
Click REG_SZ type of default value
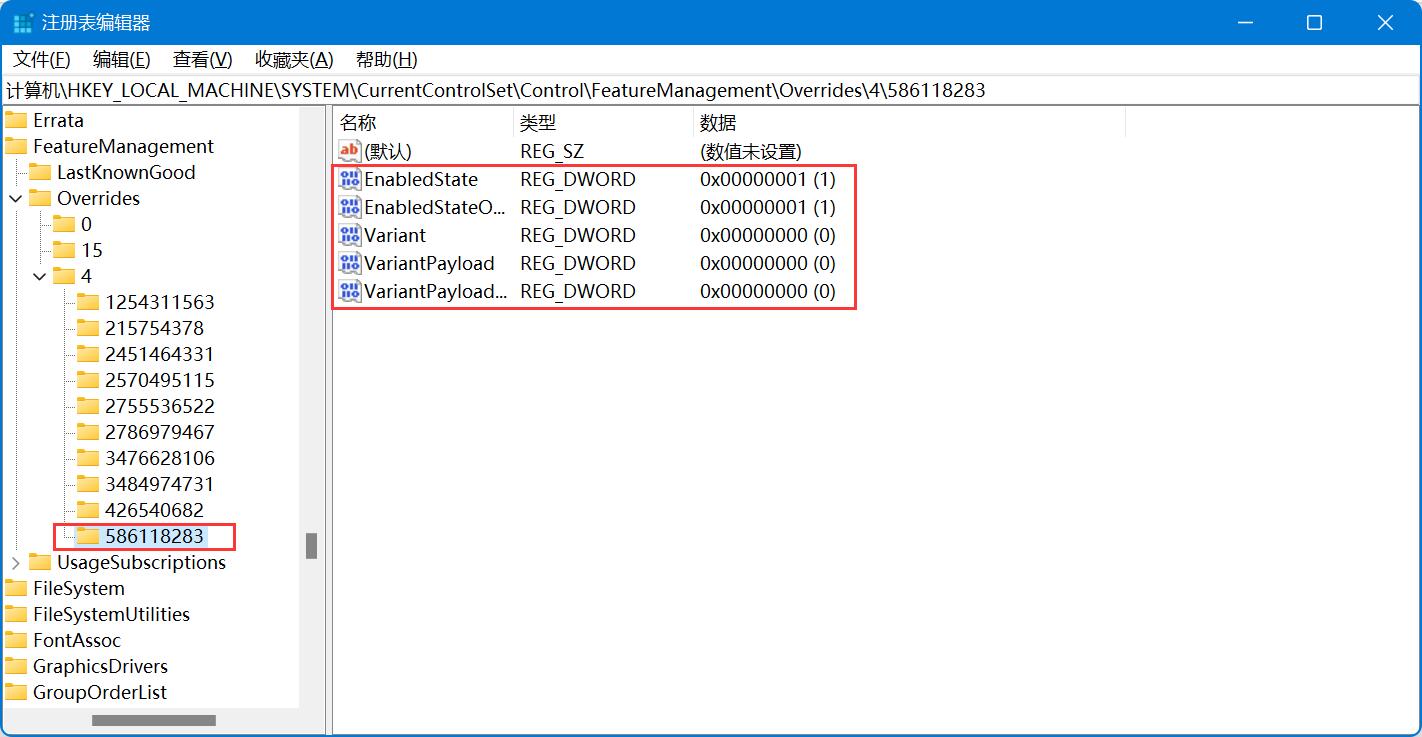pyautogui.click(x=552, y=152)
